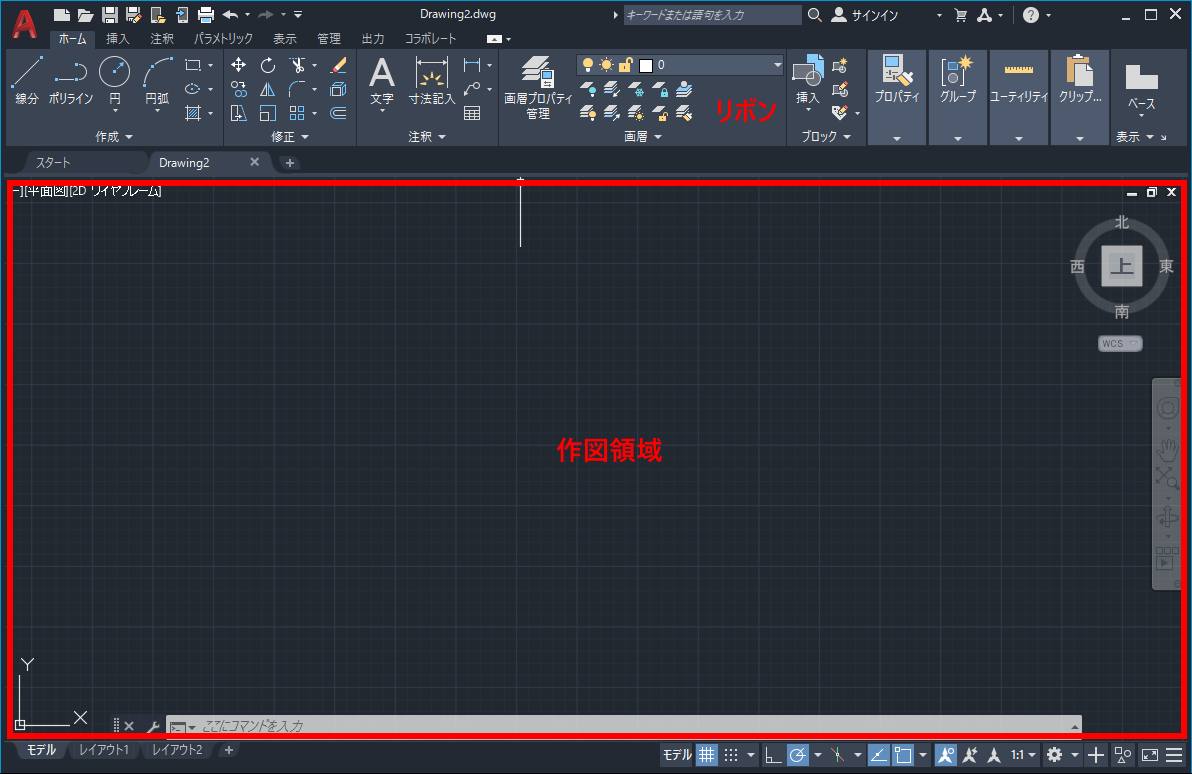Open the 注釈 ribbon tab
Image resolution: width=1192 pixels, height=774 pixels.
tap(162, 39)
